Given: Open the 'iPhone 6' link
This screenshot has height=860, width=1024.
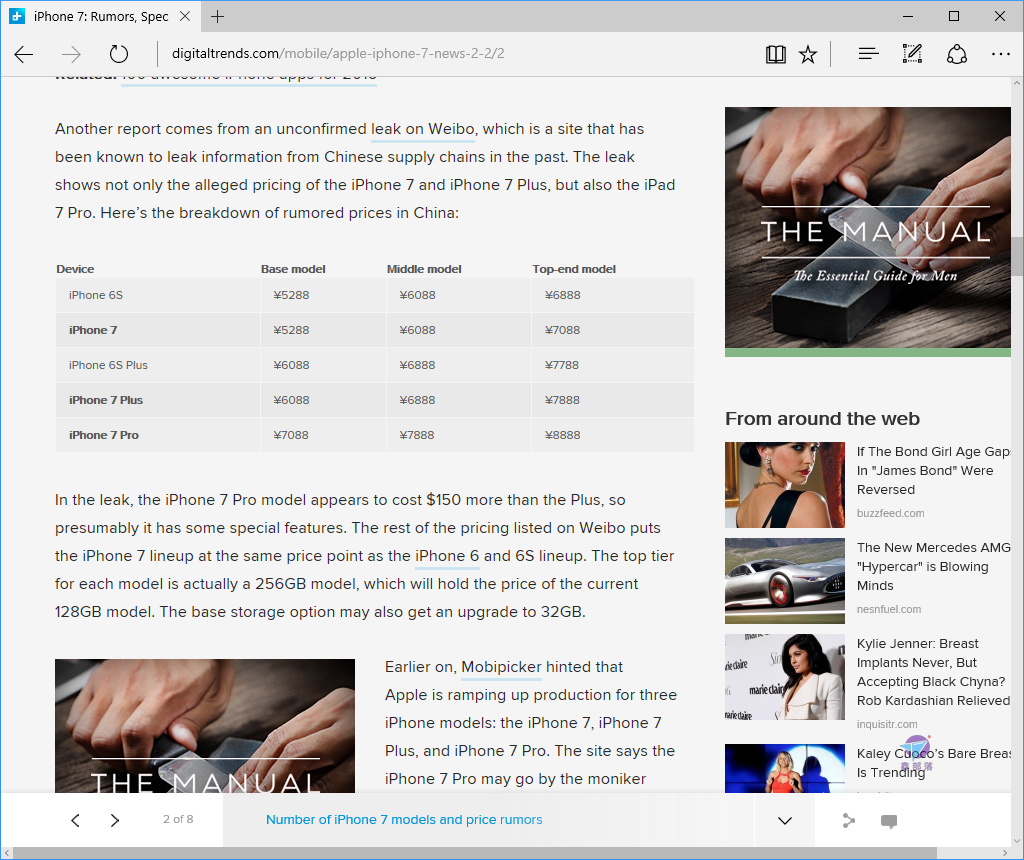Looking at the screenshot, I should 447,556.
